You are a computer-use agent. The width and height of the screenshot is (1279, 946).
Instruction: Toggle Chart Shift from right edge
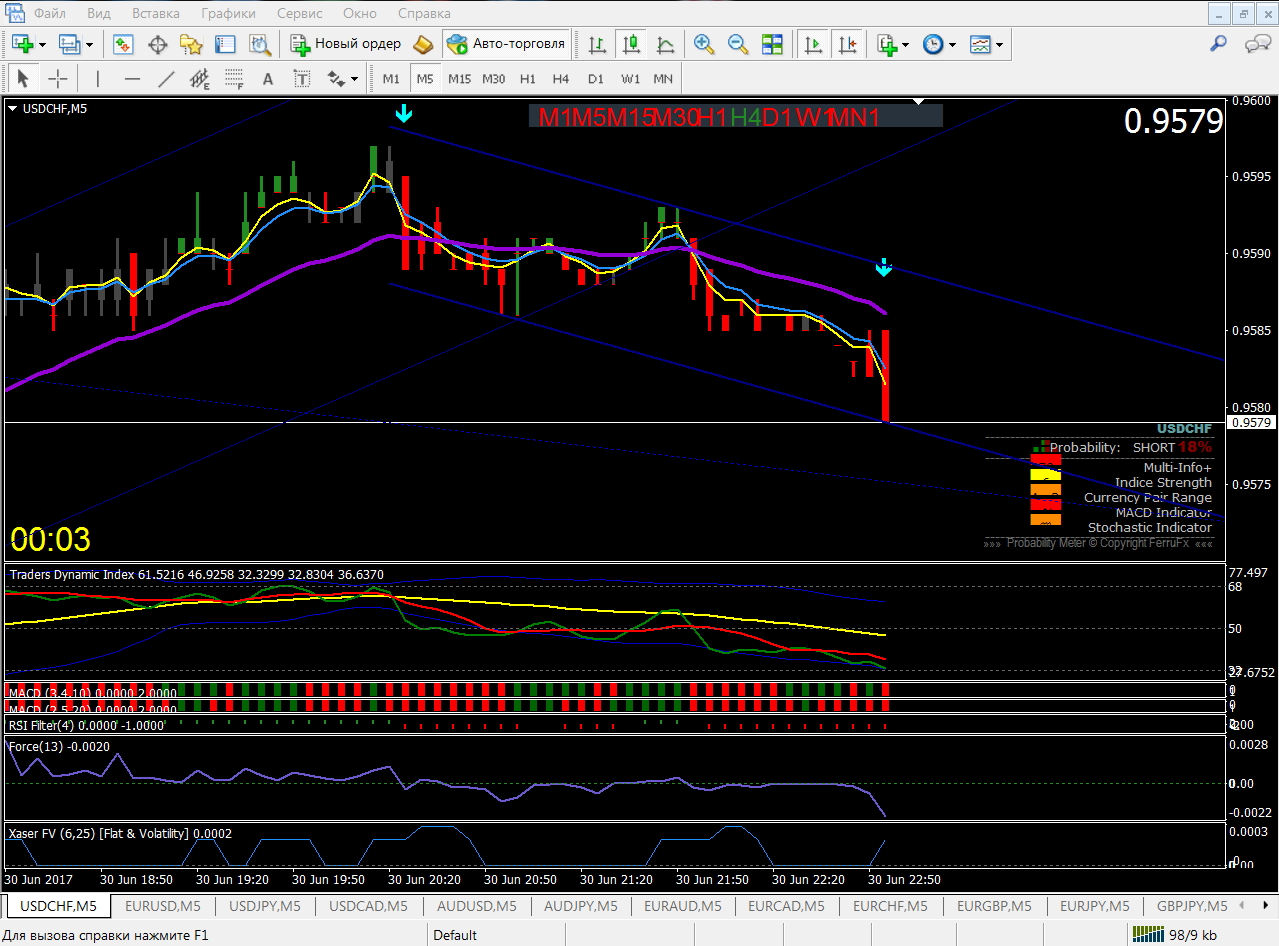coord(848,44)
